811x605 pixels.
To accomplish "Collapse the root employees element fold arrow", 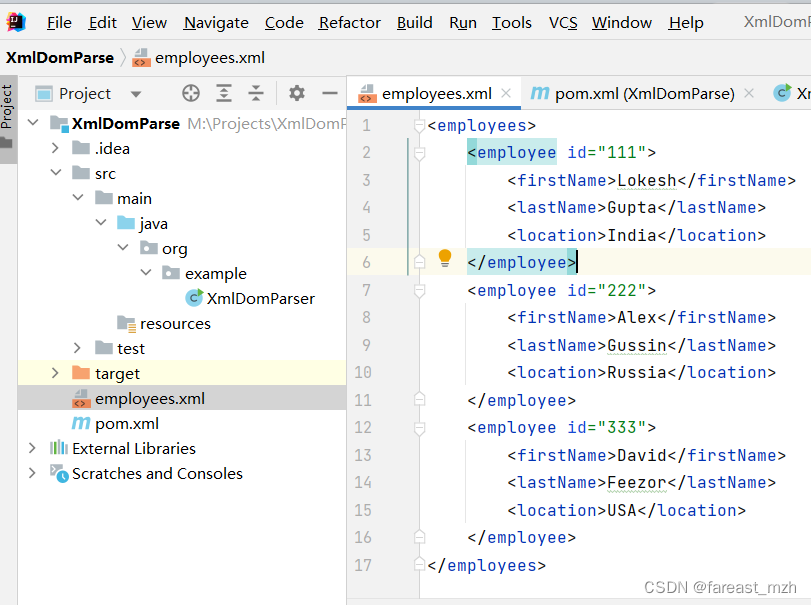I will click(420, 124).
